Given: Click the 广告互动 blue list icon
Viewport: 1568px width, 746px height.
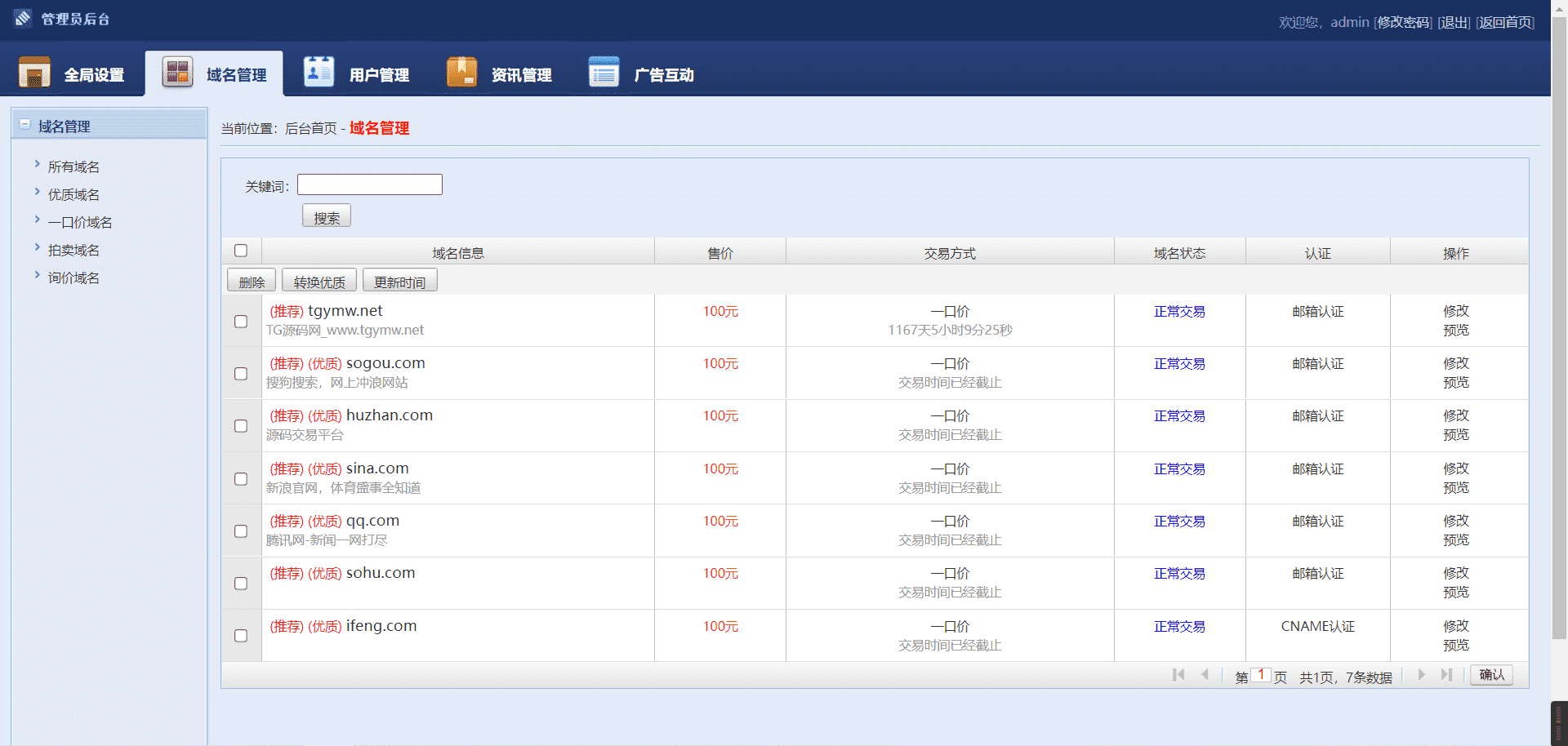Looking at the screenshot, I should (604, 73).
